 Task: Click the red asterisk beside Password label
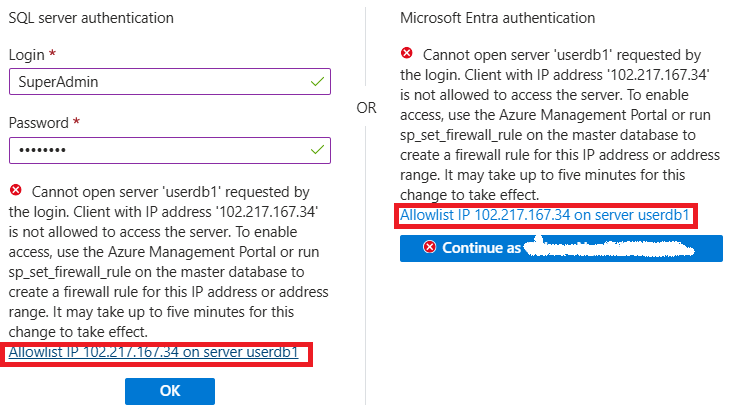click(x=76, y=121)
